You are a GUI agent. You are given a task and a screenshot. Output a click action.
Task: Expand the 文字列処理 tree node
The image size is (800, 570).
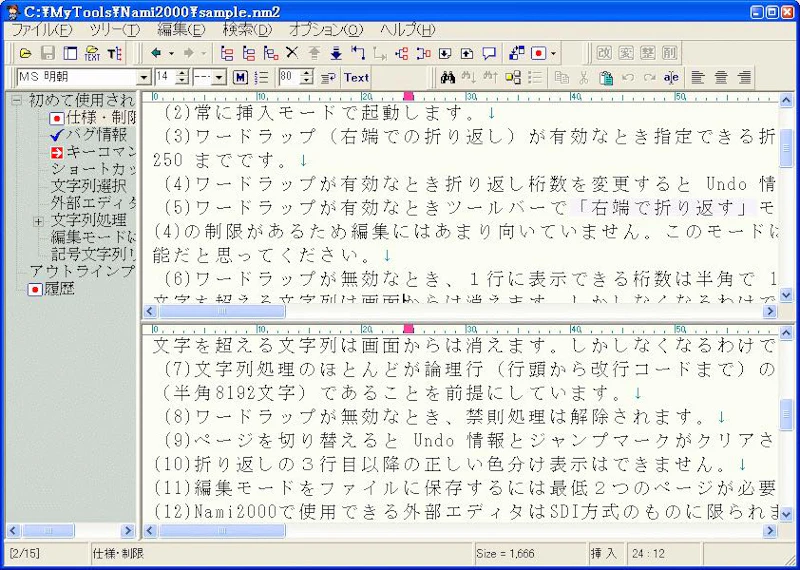coord(38,220)
